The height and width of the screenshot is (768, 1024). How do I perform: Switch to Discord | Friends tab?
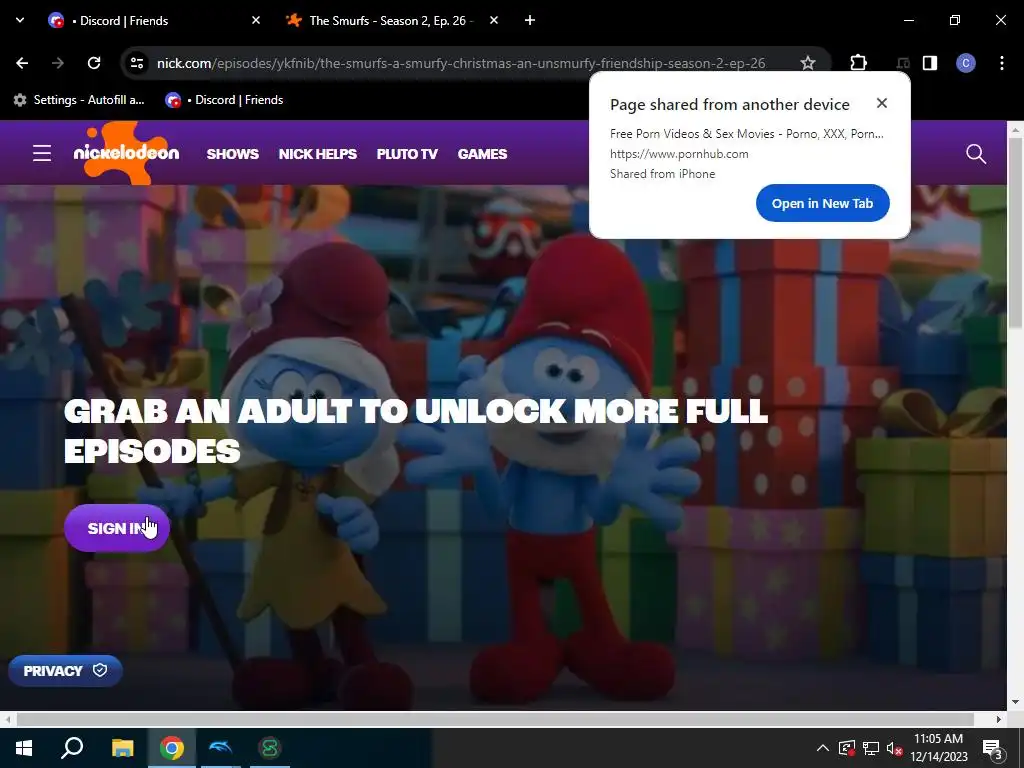click(x=153, y=20)
